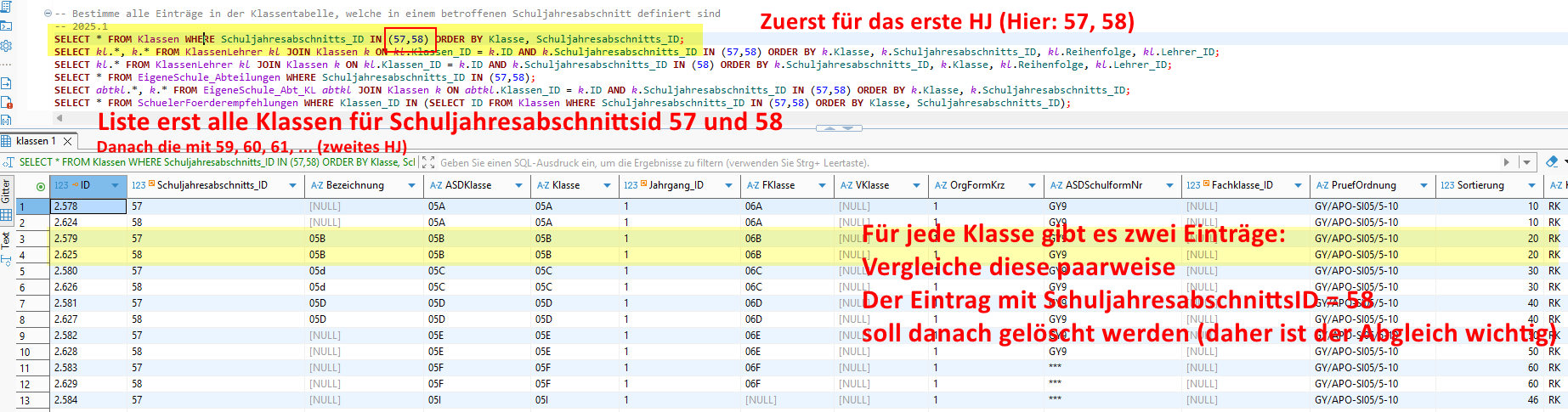Open the filter history dropdown arrow
This screenshot has height=412, width=1568.
tap(1526, 162)
